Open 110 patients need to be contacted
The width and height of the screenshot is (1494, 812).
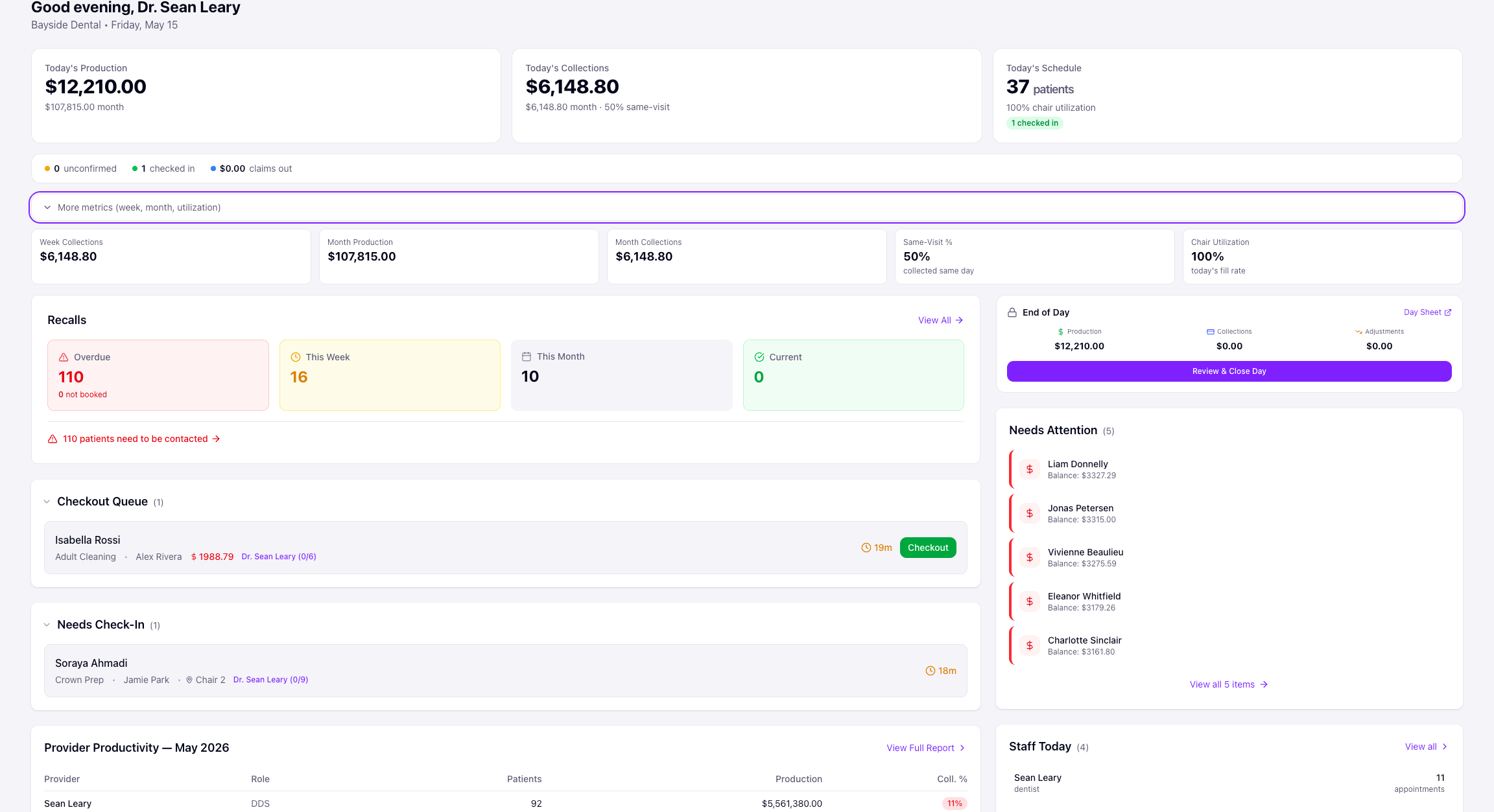(x=134, y=439)
